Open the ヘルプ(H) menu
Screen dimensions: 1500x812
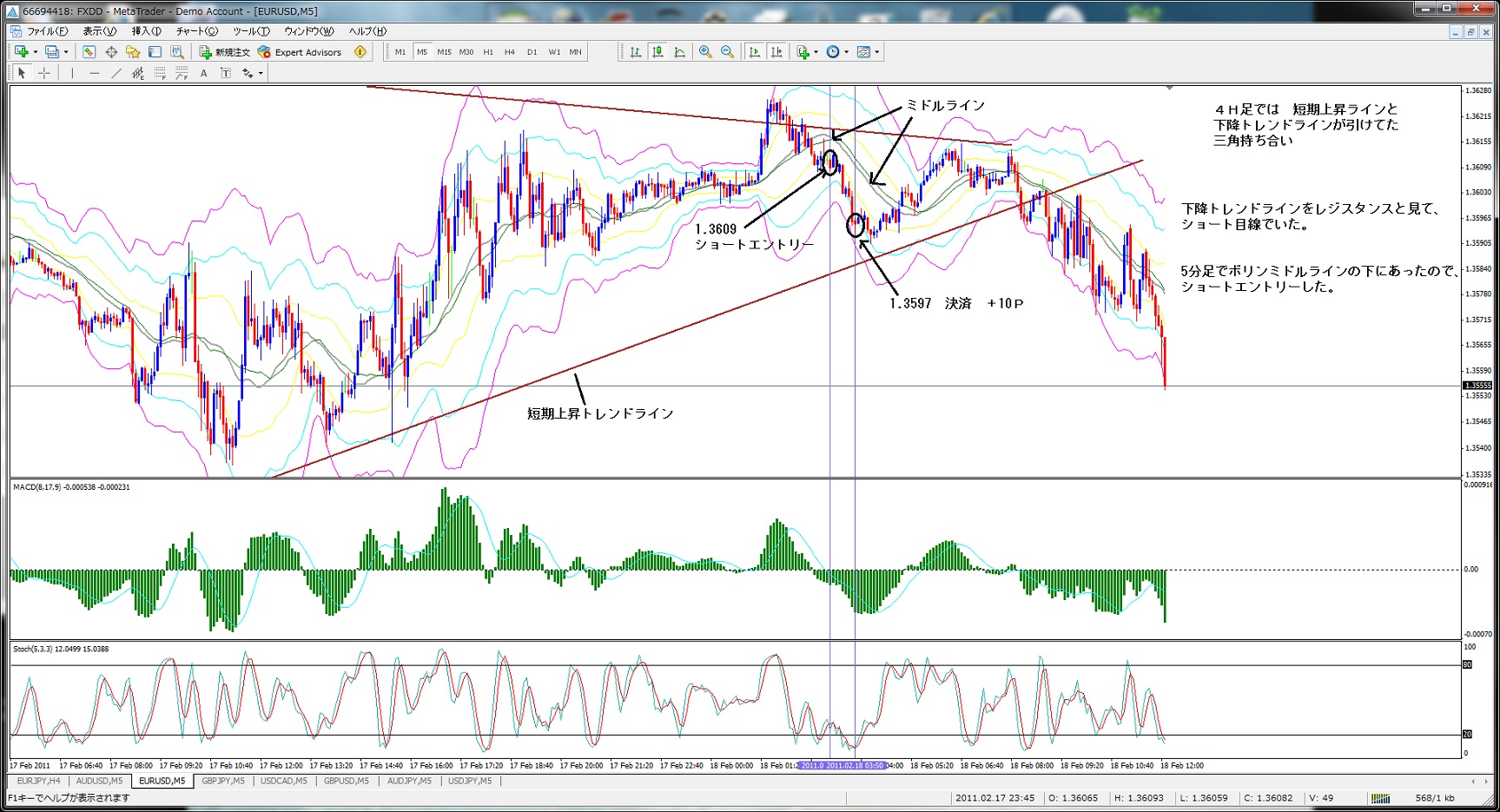click(367, 31)
